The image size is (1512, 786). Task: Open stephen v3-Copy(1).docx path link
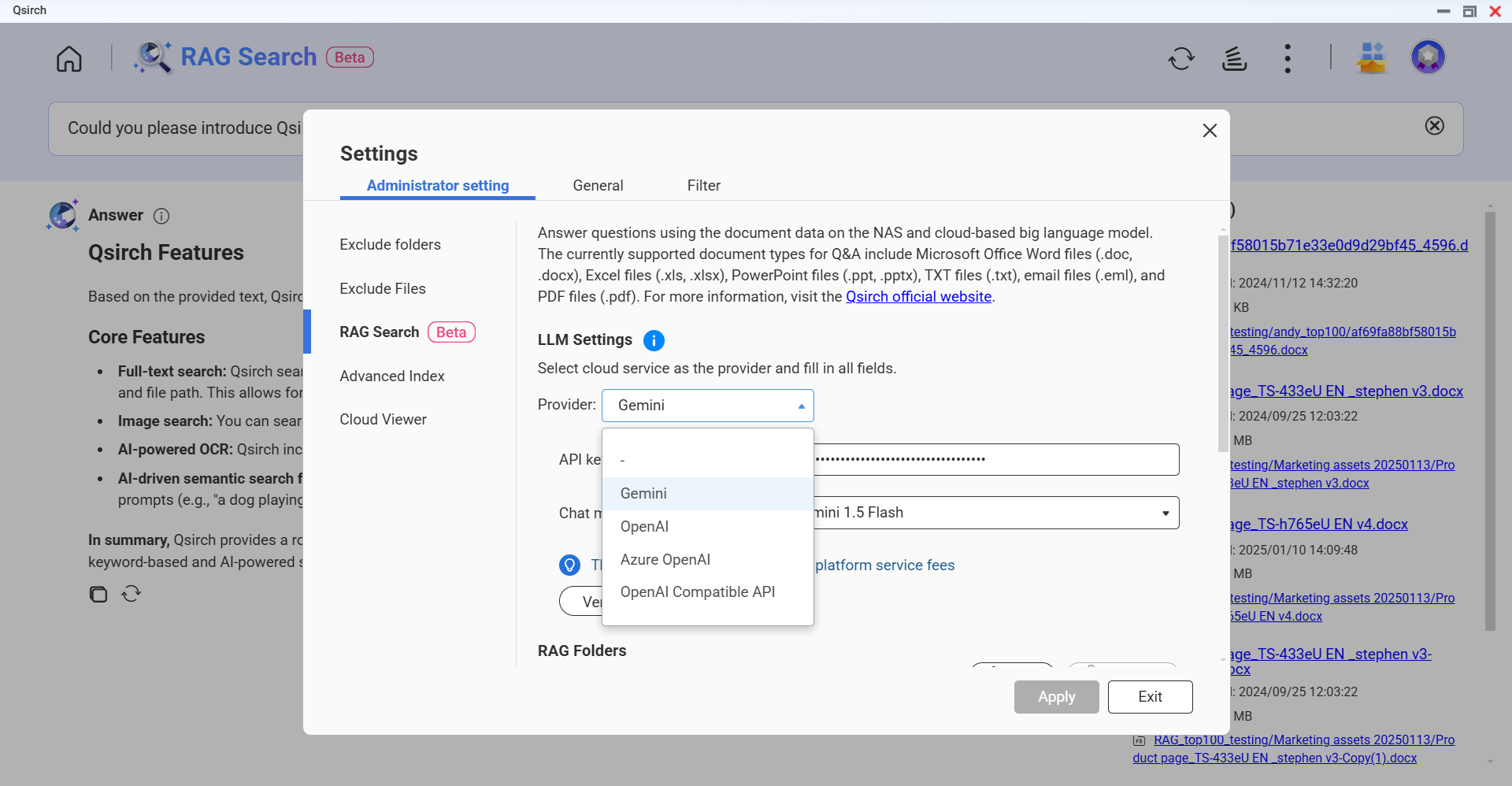coord(1293,749)
